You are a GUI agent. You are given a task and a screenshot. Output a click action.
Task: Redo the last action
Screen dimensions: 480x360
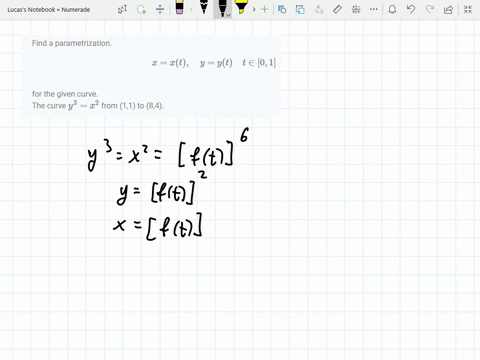430,9
